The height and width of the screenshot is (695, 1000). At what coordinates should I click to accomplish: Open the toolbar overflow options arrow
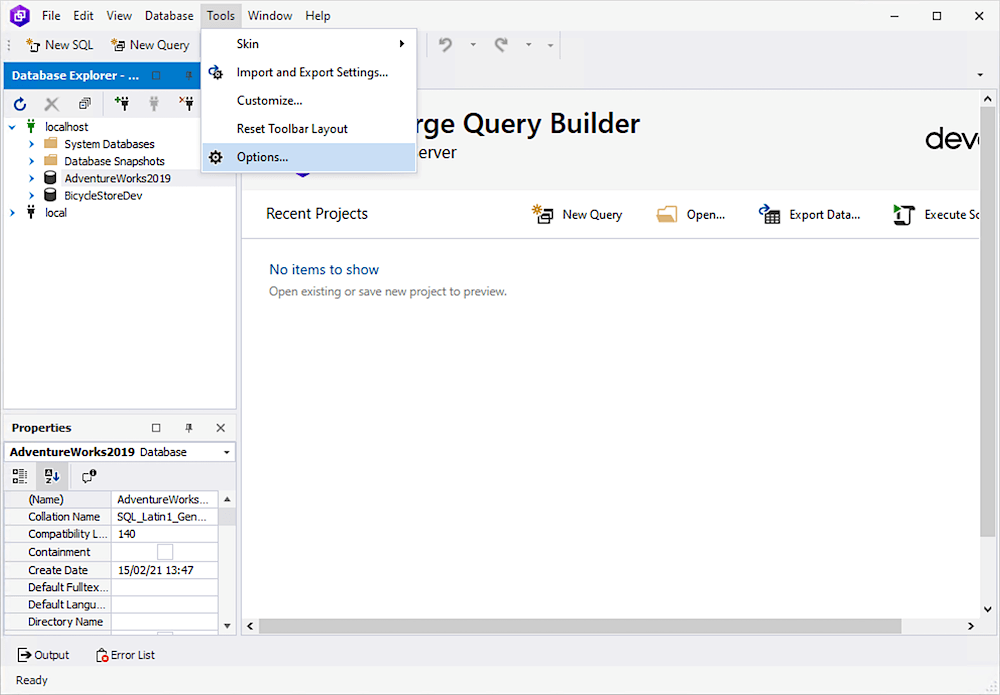(x=550, y=45)
